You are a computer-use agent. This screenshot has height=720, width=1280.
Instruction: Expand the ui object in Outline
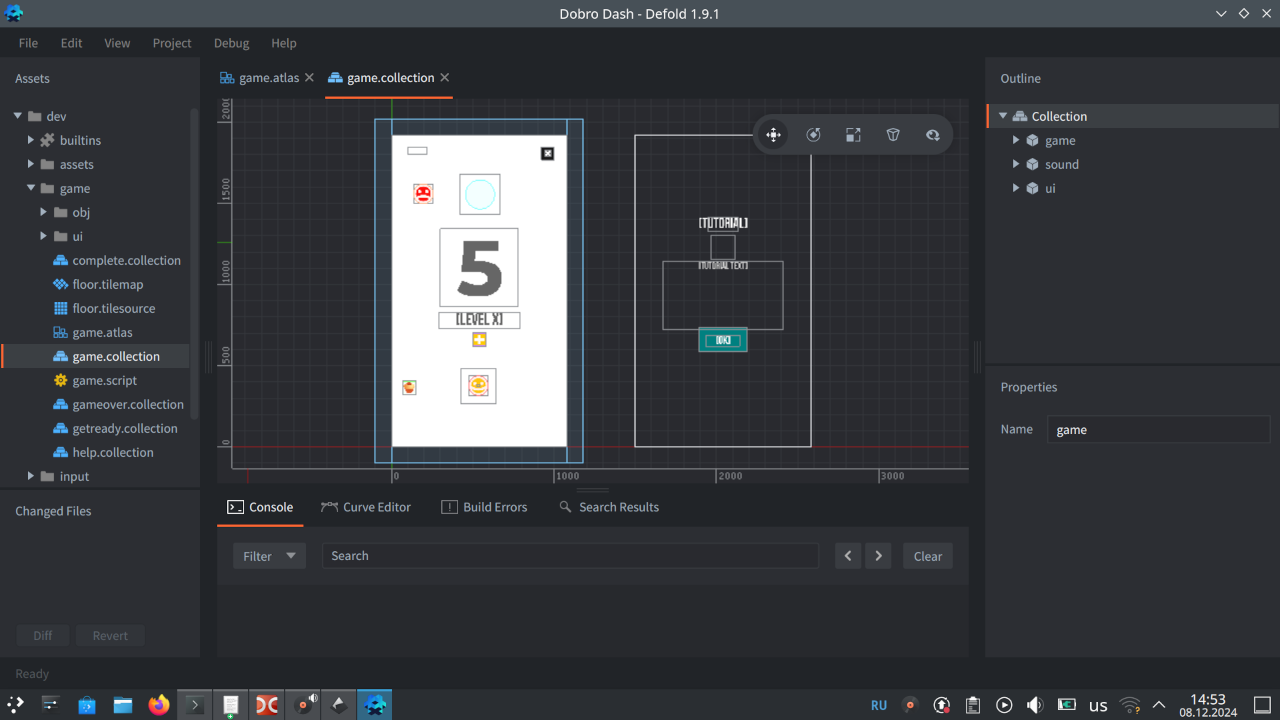[1016, 188]
